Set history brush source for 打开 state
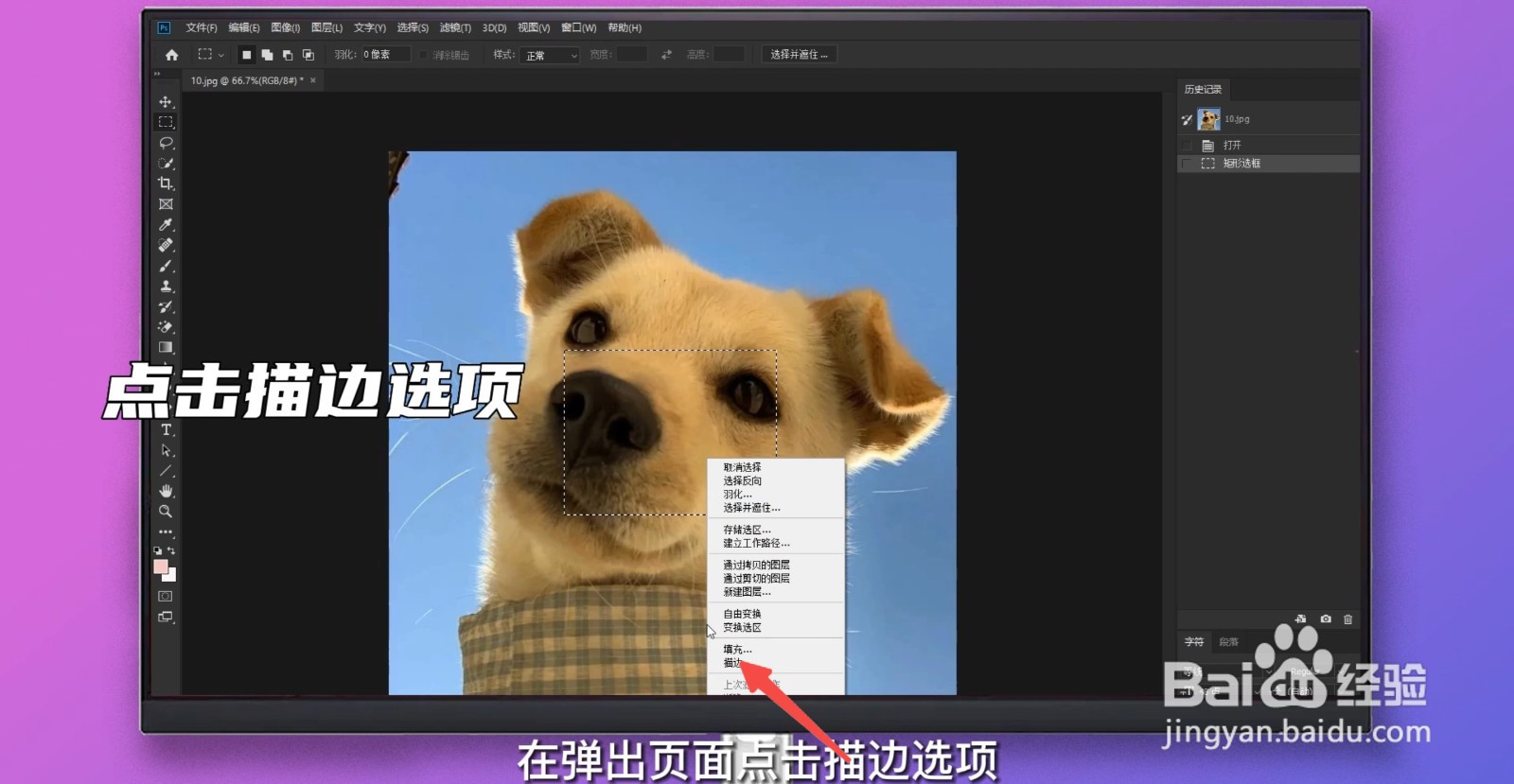This screenshot has height=784, width=1514. (x=1187, y=145)
